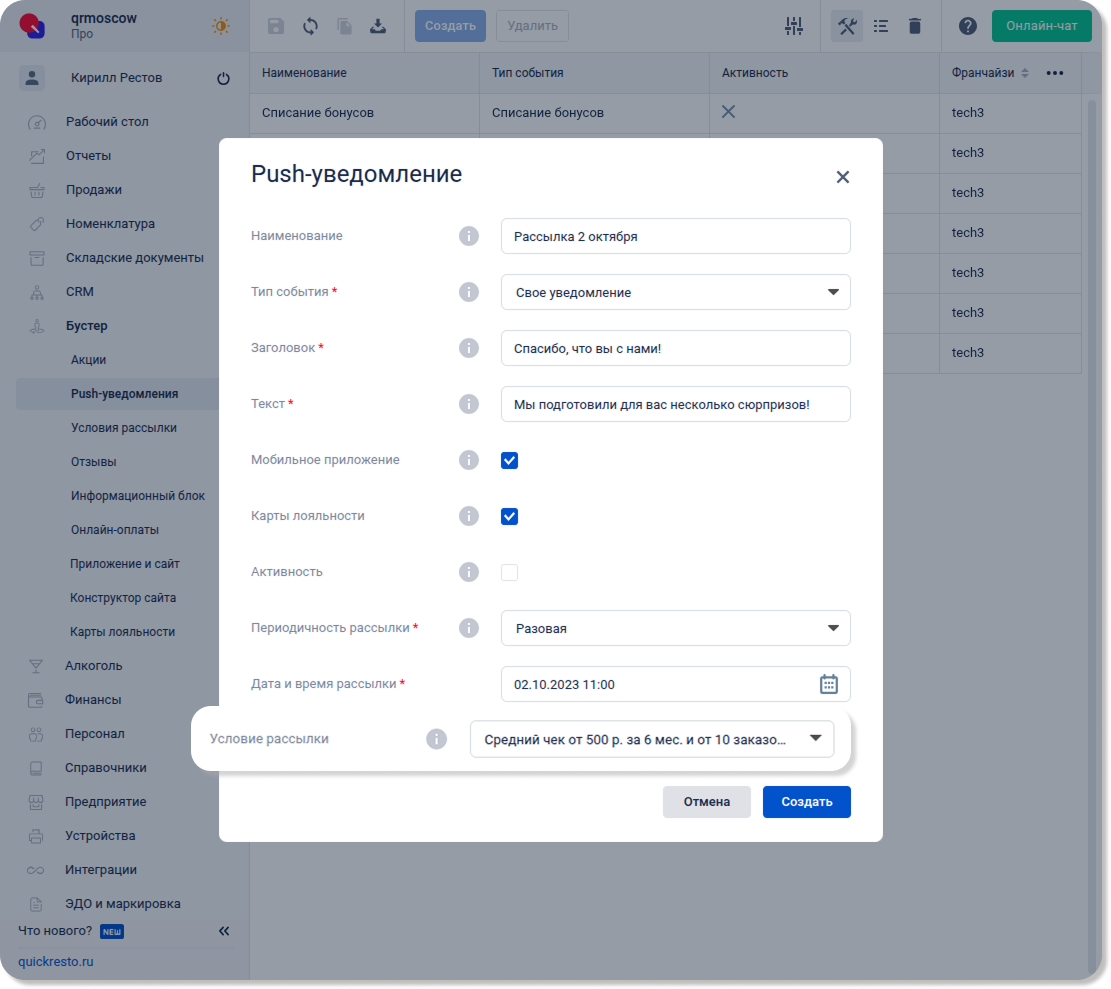The image size is (1111, 989).
Task: Click info icon beside Условие рассылки
Action: click(436, 739)
